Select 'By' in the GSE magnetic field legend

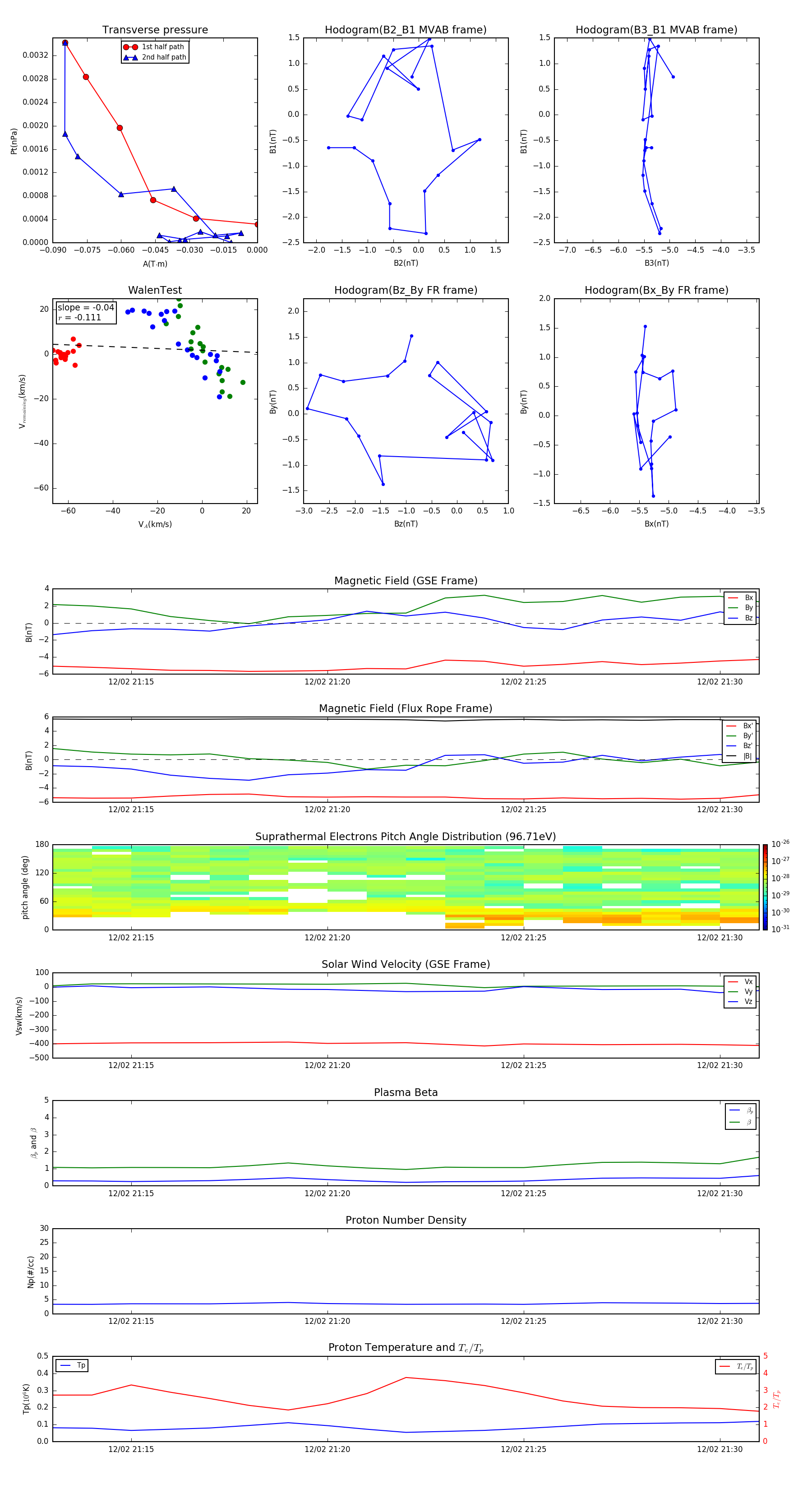(x=741, y=607)
